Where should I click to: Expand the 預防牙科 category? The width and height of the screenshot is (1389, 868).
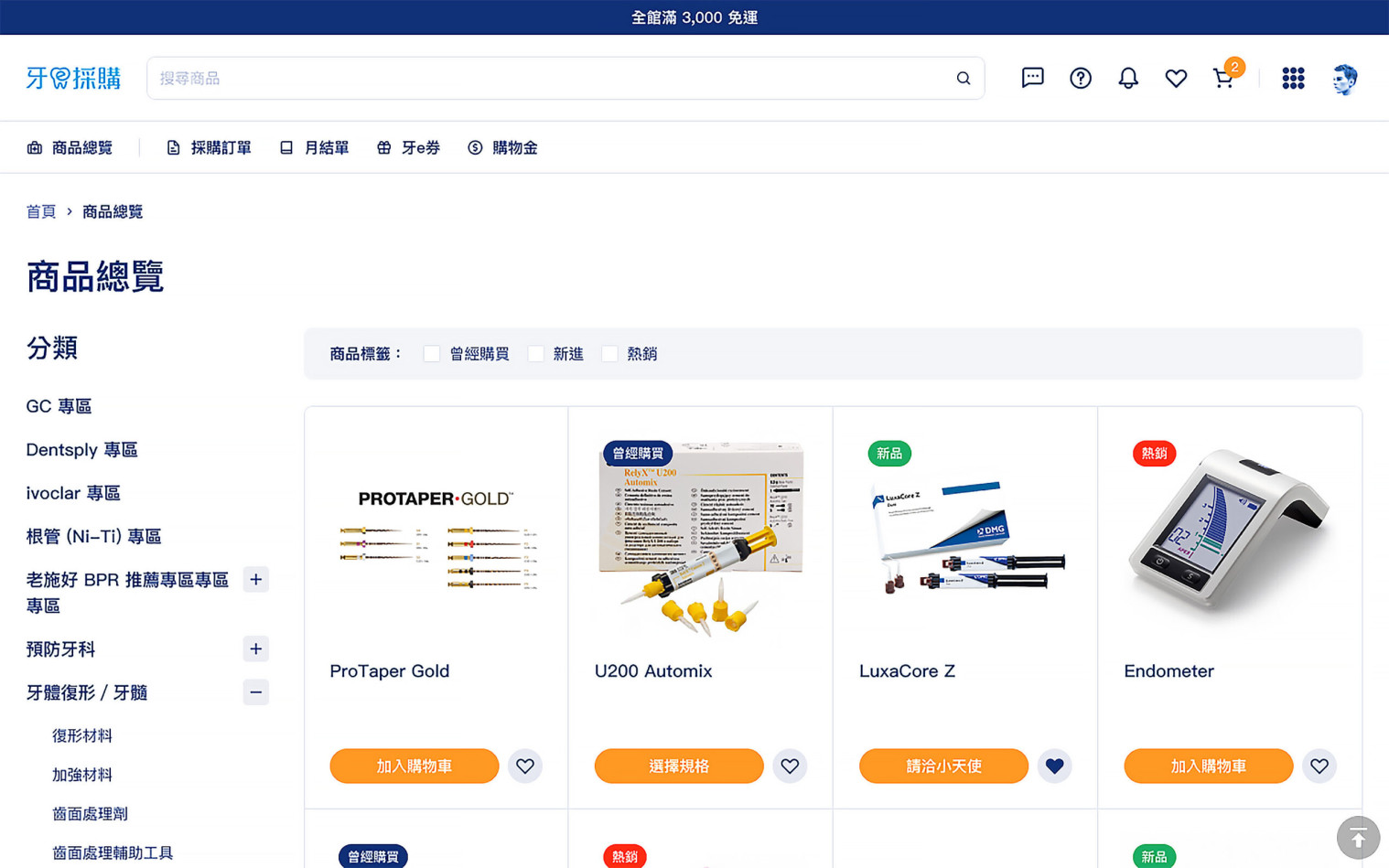click(x=256, y=649)
